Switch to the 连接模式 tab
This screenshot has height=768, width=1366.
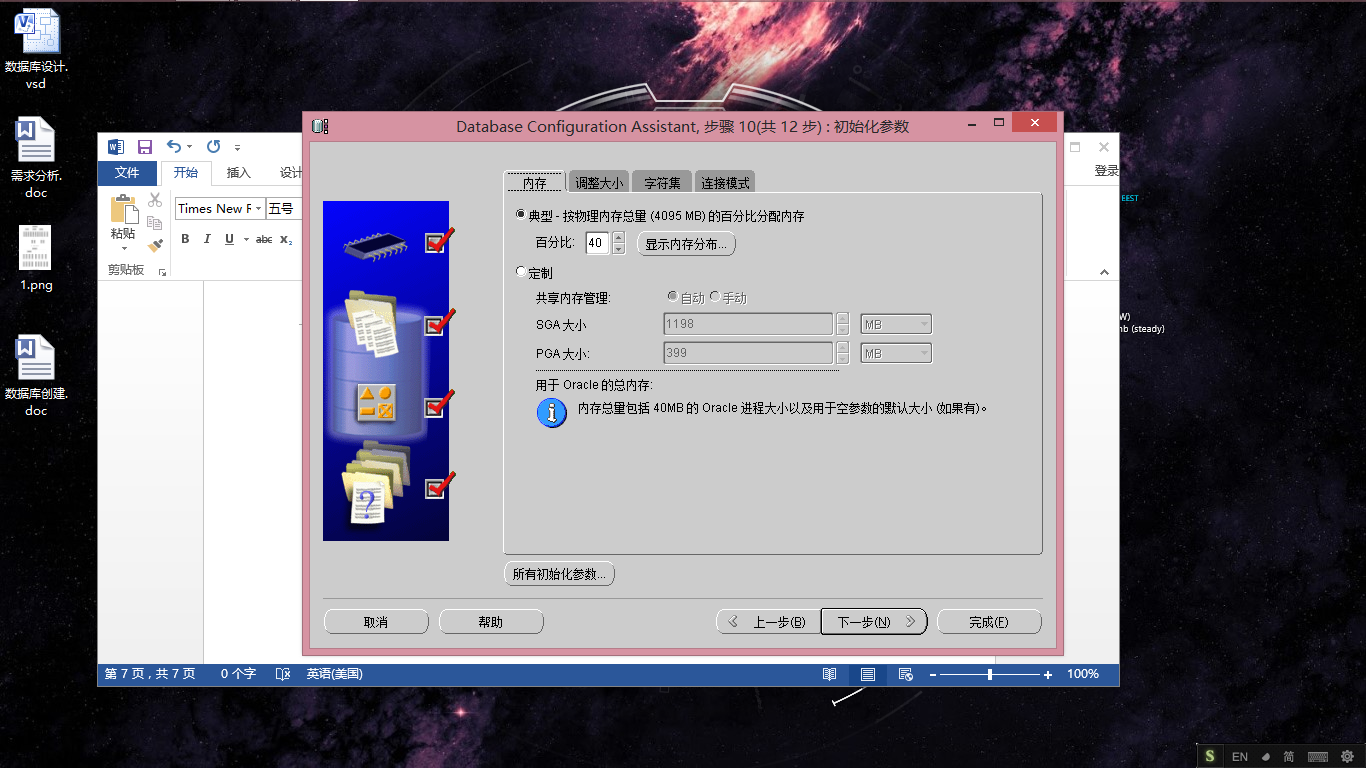coord(725,183)
